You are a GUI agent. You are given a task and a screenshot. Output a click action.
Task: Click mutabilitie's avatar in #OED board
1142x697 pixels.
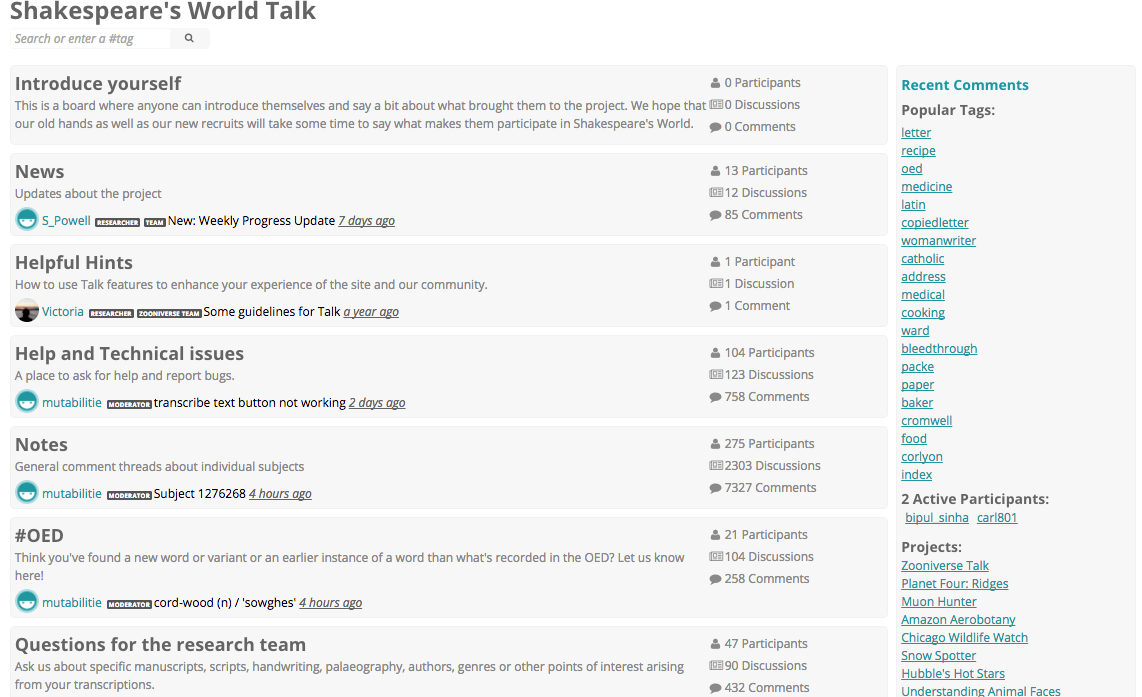[27, 602]
